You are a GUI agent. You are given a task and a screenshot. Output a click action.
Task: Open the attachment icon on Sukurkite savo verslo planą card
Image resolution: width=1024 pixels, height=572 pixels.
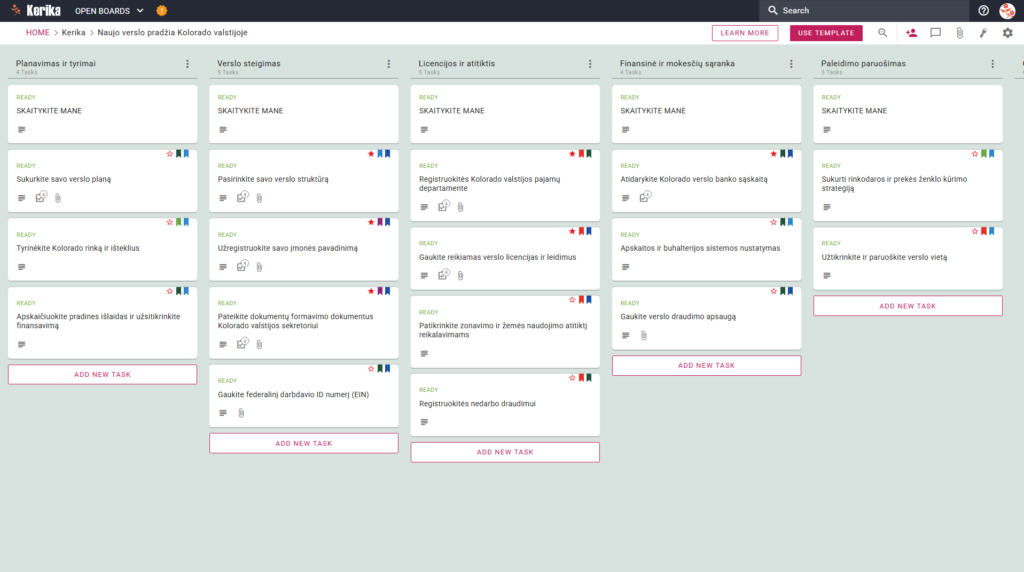pyautogui.click(x=58, y=198)
